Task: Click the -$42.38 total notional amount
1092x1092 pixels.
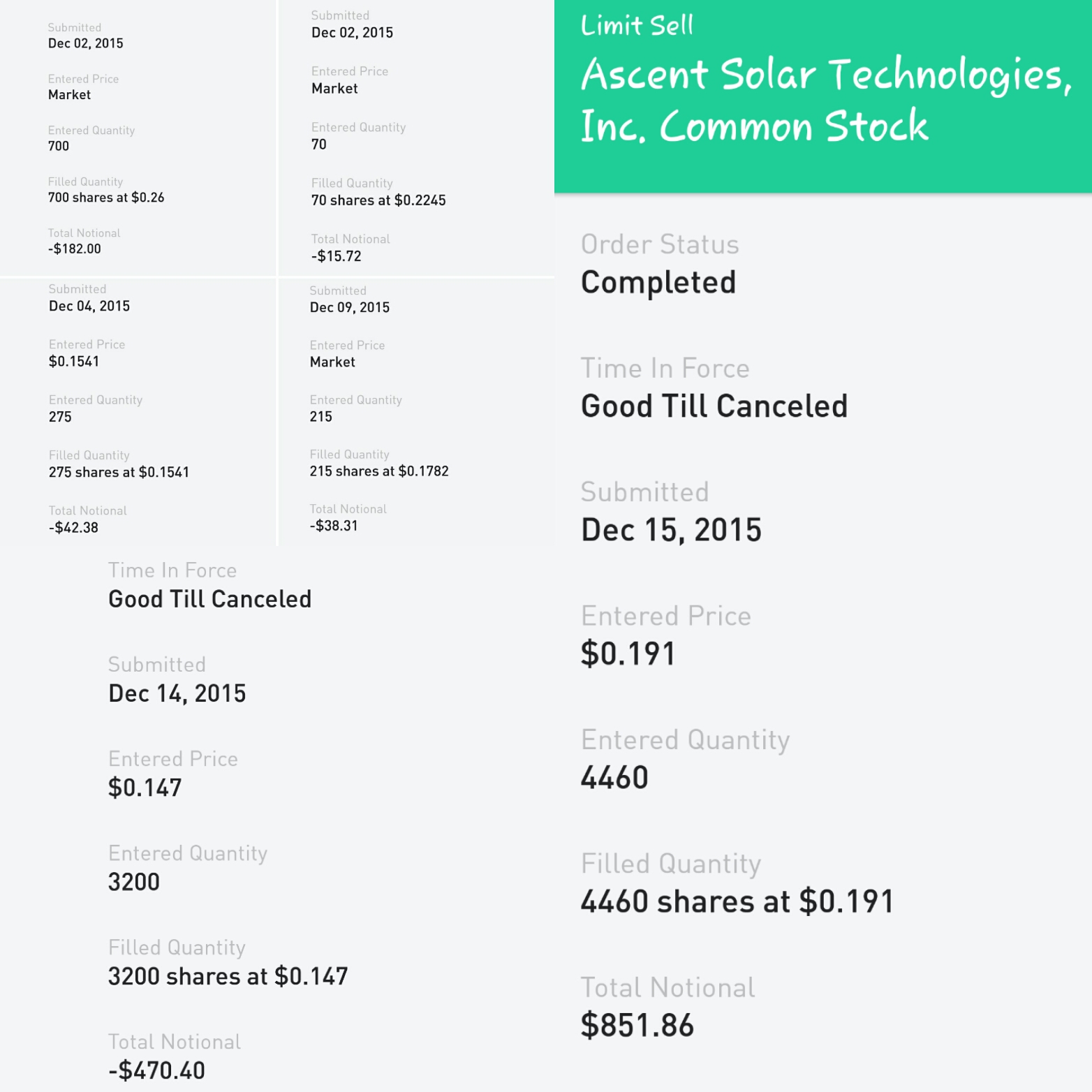Action: [73, 528]
